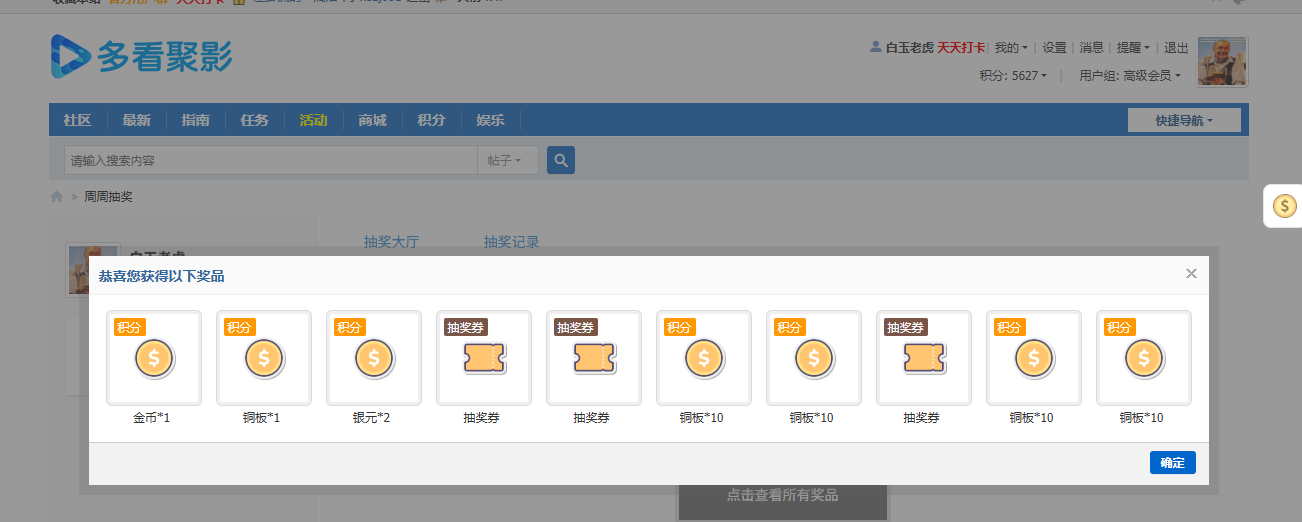Click the search input field
Screen dimensions: 1302x522
[x=271, y=160]
